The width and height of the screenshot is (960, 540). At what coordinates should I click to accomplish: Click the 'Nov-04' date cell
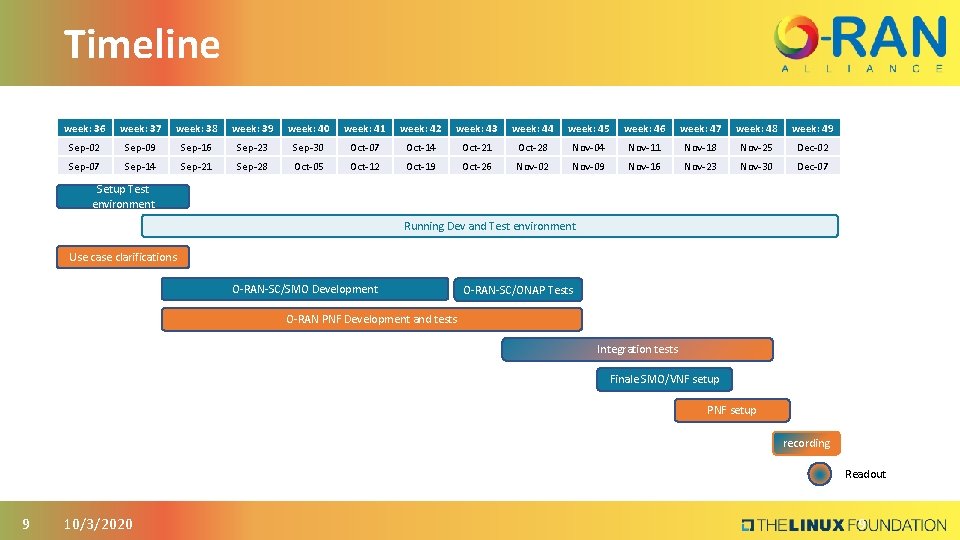click(589, 147)
